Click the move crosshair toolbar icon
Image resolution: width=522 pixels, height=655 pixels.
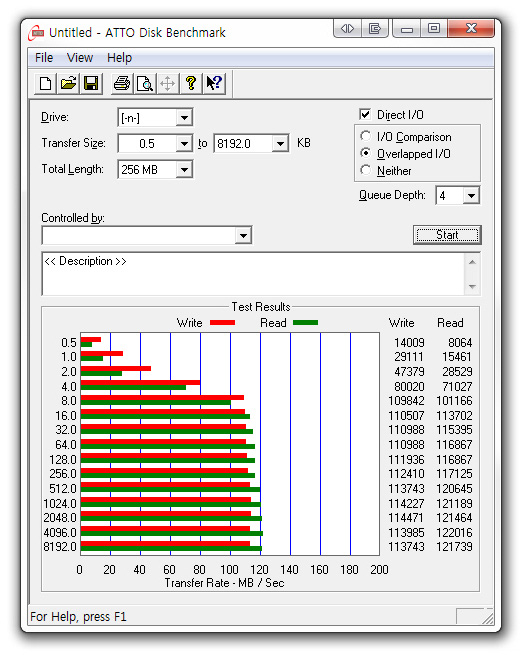pos(168,83)
